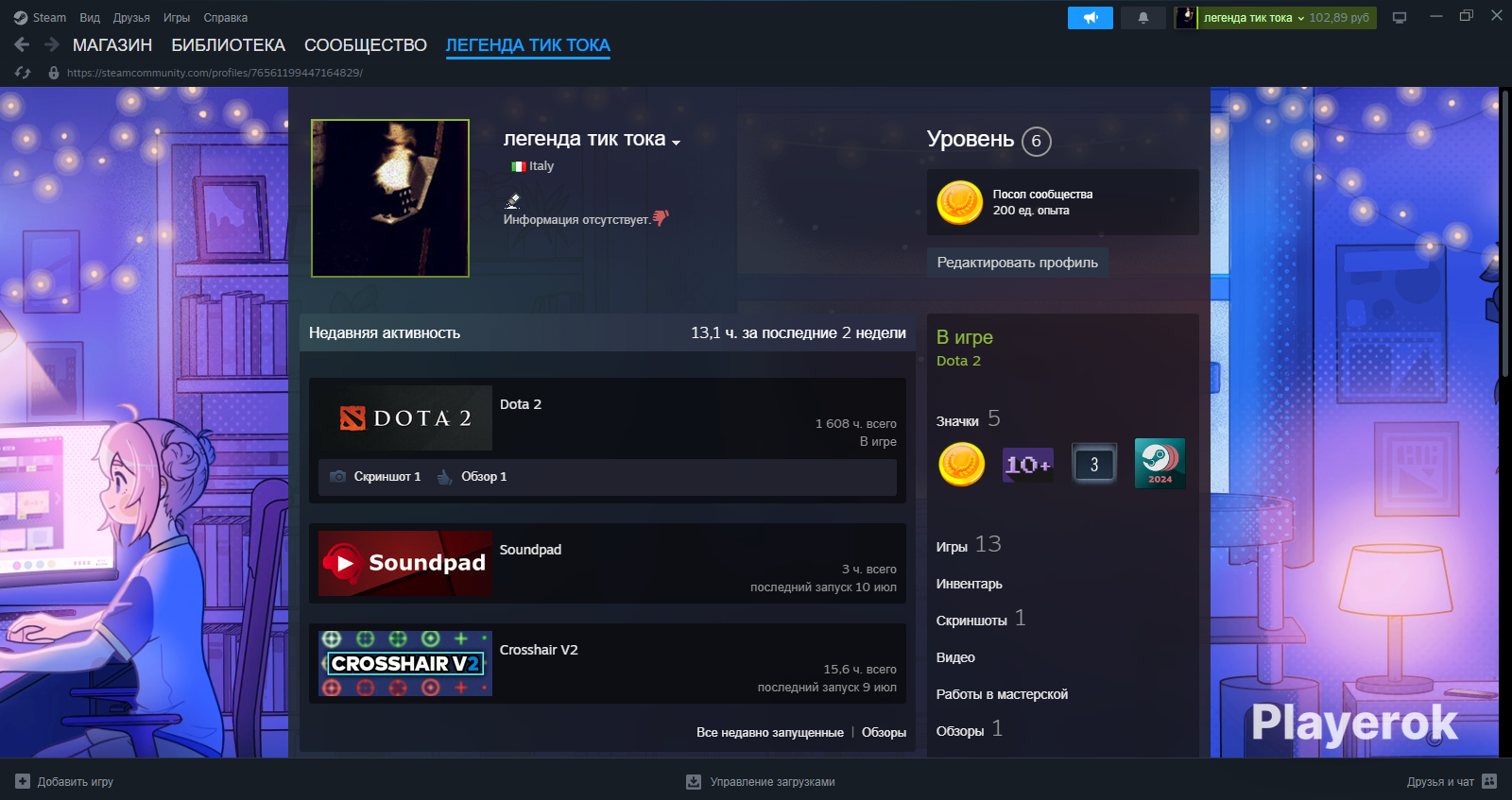The width and height of the screenshot is (1512, 800).
Task: Open the Обзор 1 link
Action: 484,477
